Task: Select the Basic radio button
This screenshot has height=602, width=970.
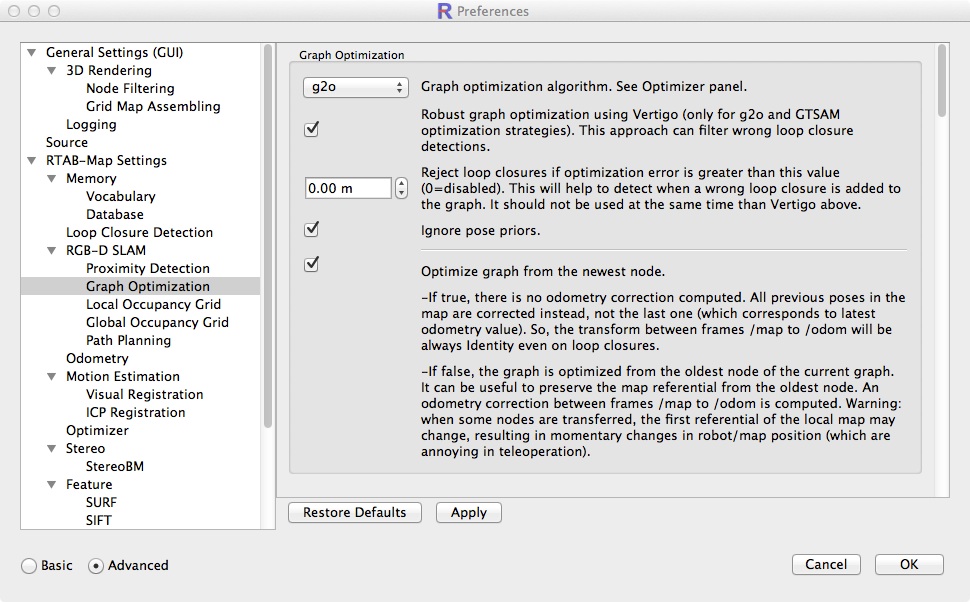Action: pyautogui.click(x=30, y=566)
